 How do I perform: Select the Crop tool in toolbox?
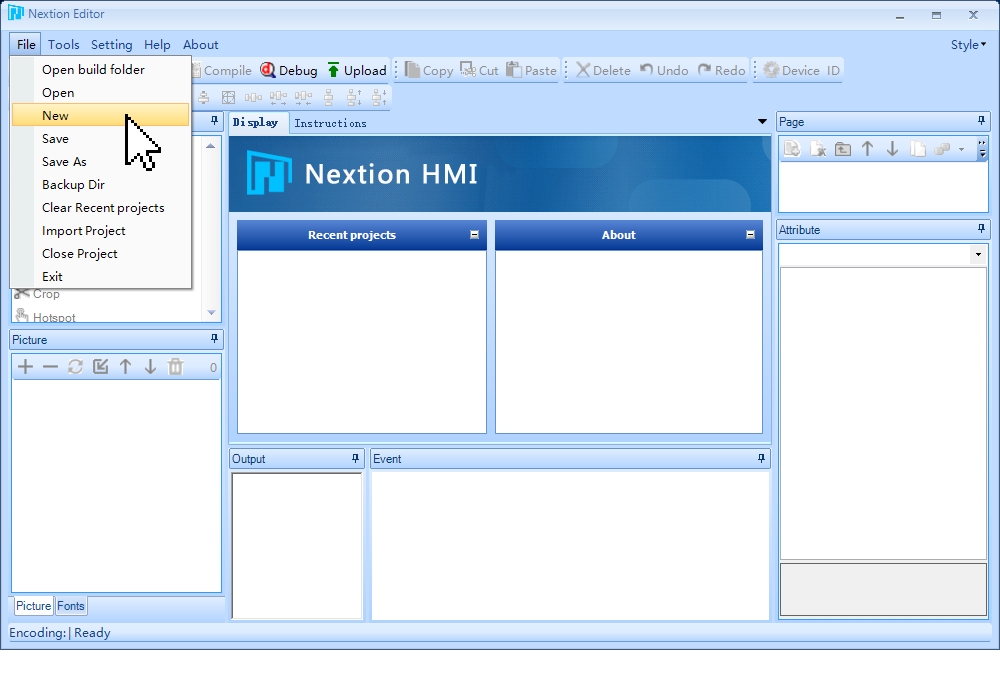38,294
